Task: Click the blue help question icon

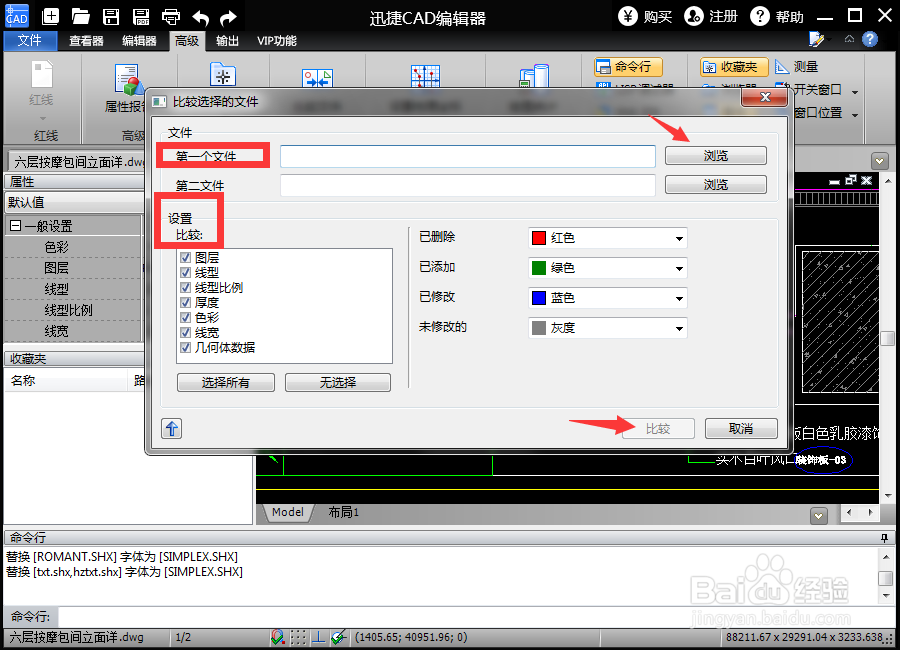Action: [870, 39]
